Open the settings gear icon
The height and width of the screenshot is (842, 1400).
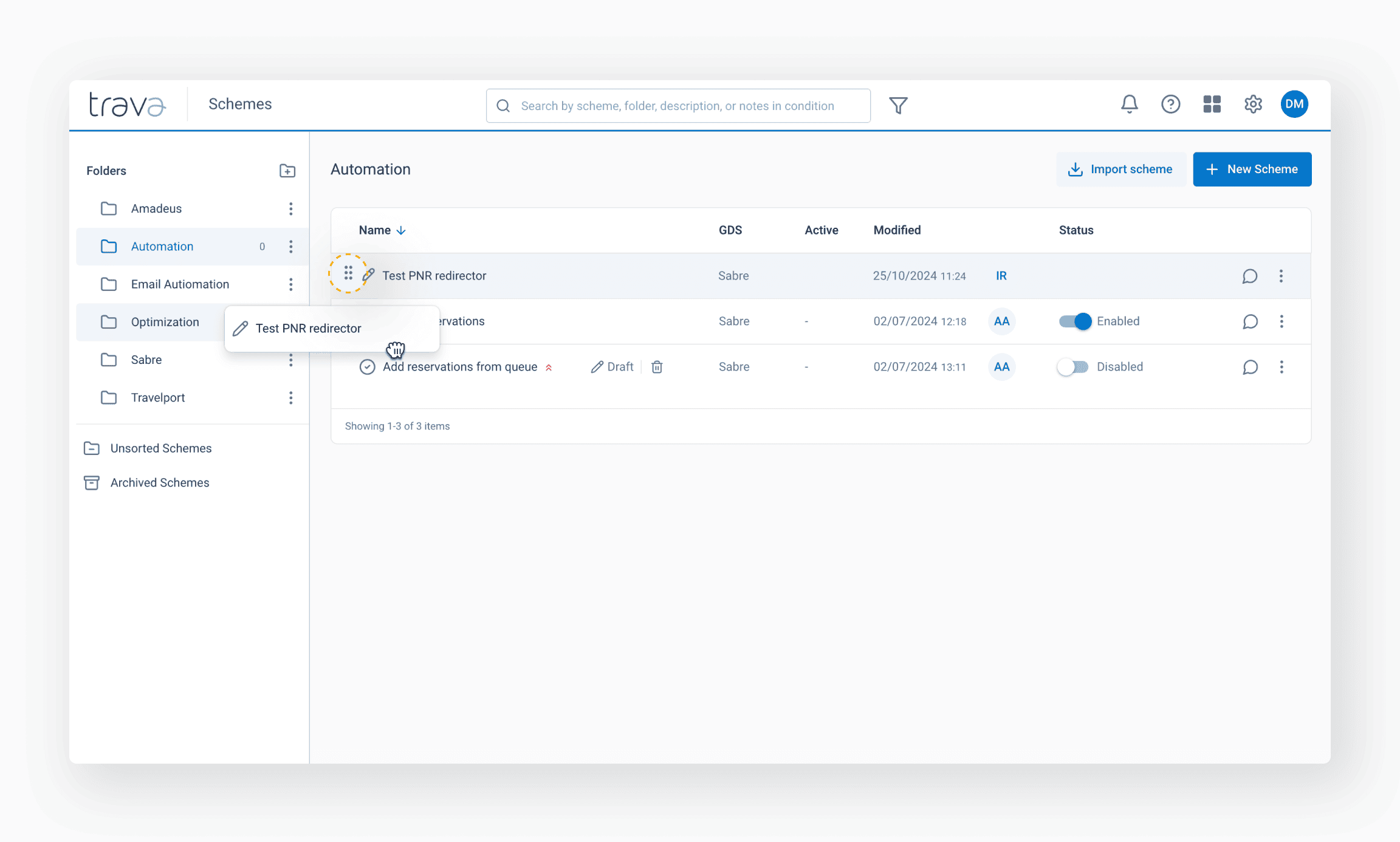coord(1253,104)
